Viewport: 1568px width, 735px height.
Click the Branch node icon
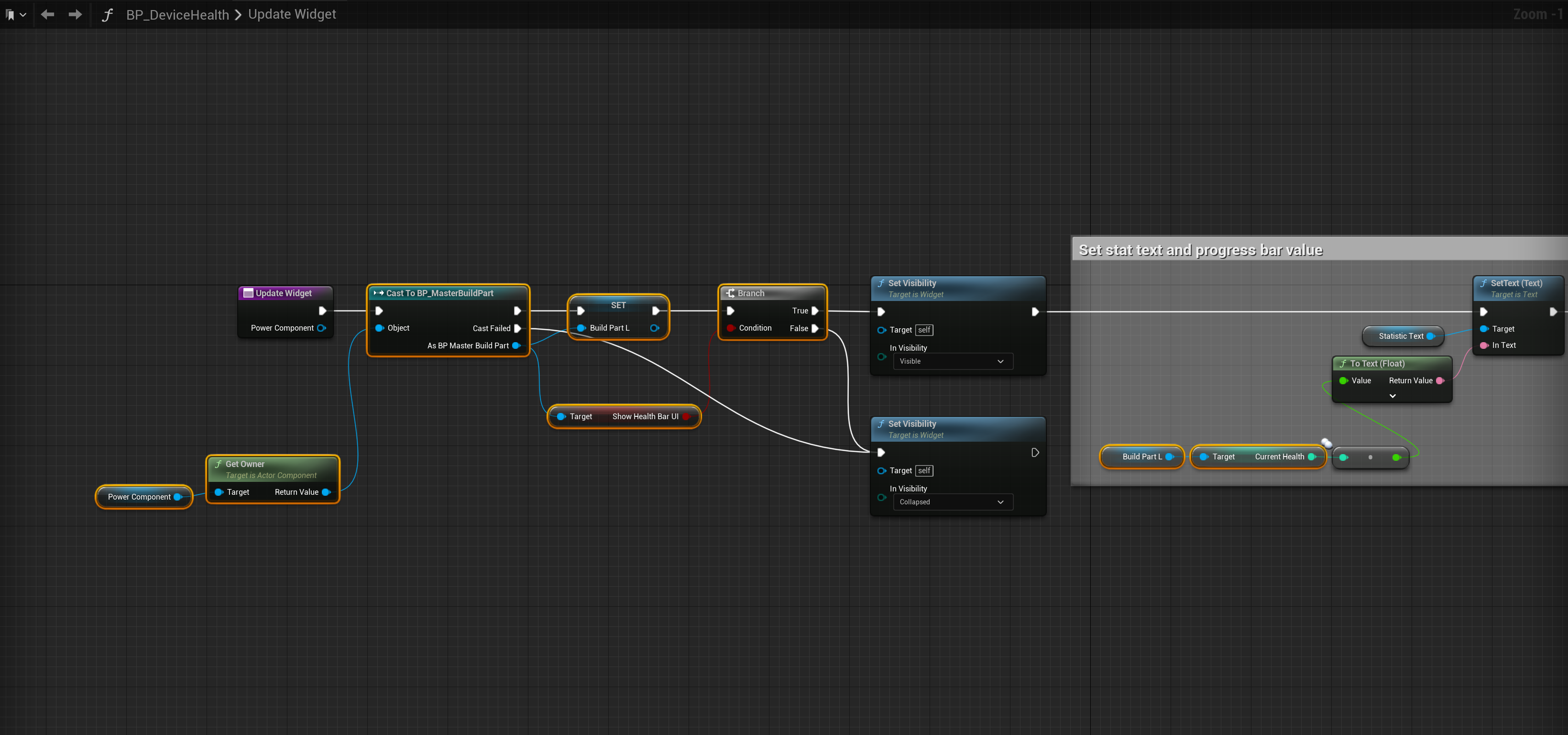[x=730, y=293]
